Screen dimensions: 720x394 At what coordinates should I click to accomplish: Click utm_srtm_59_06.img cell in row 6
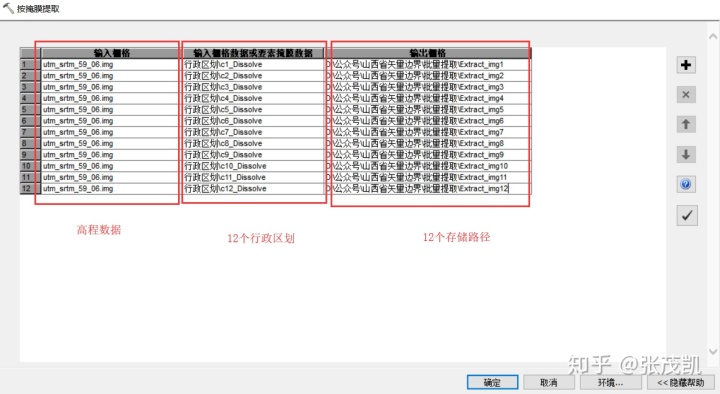click(112, 121)
